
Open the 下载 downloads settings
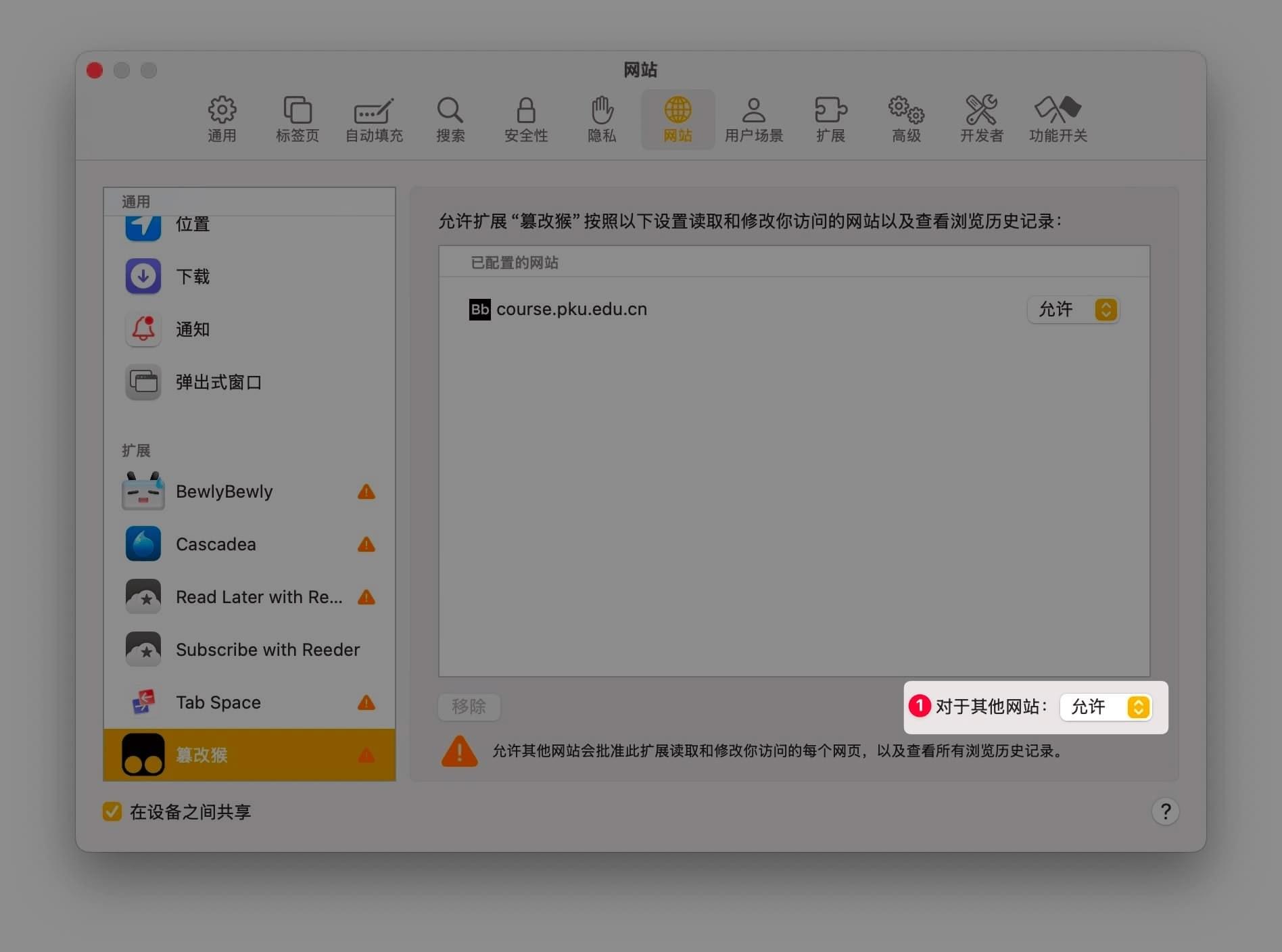point(192,276)
